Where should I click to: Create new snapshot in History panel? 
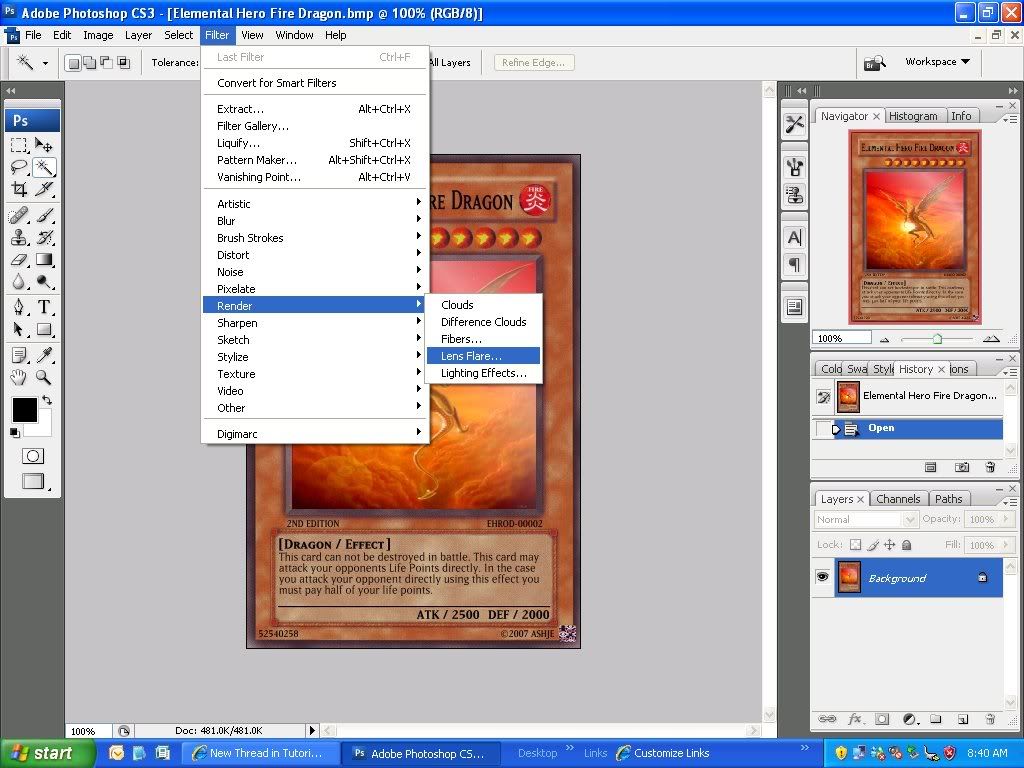tap(961, 467)
